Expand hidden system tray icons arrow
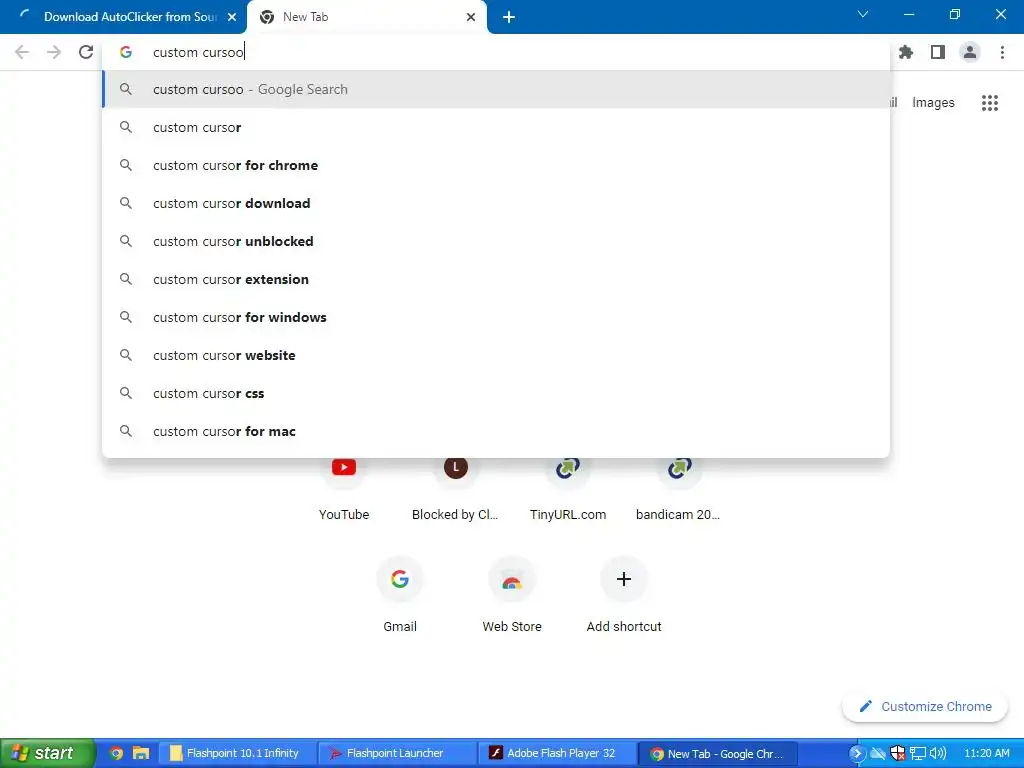The image size is (1024, 768). pos(856,753)
